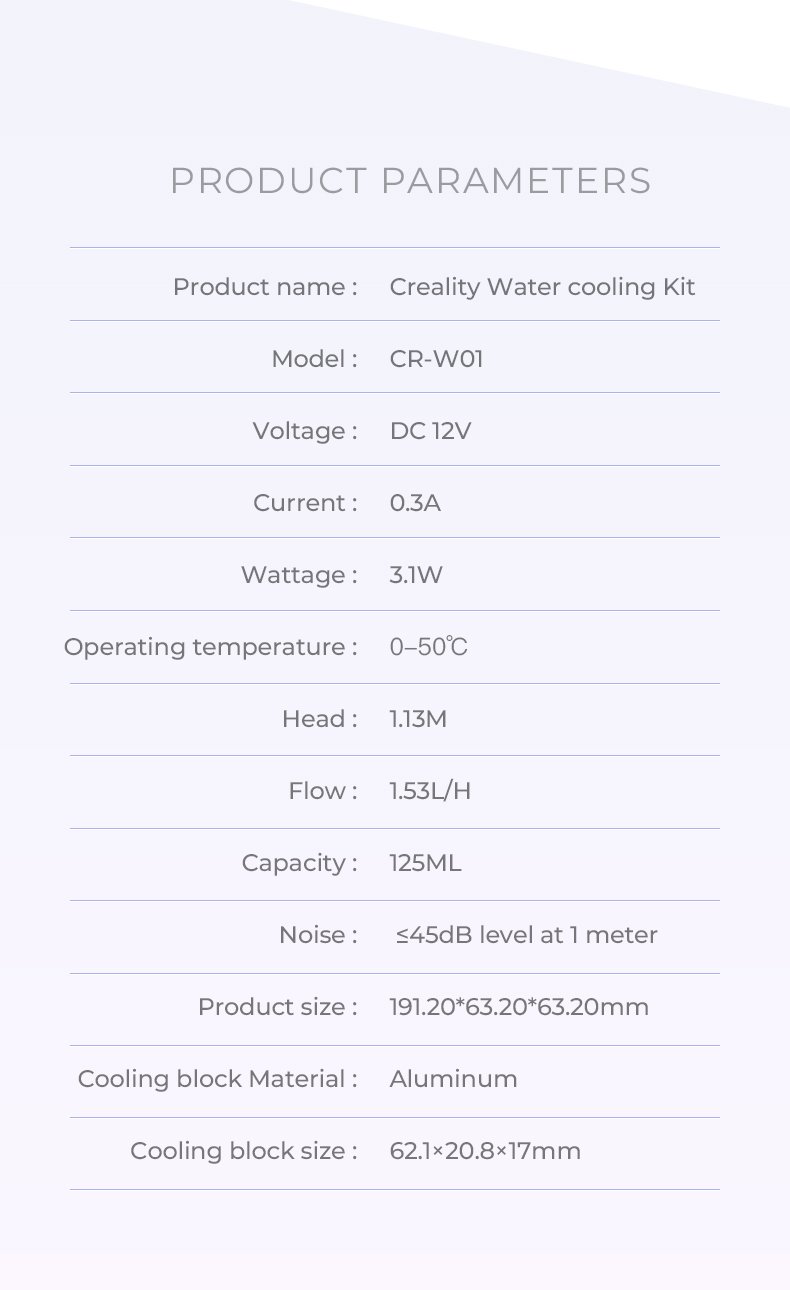The width and height of the screenshot is (790, 1290).
Task: Click the Product name label
Action: 265,287
